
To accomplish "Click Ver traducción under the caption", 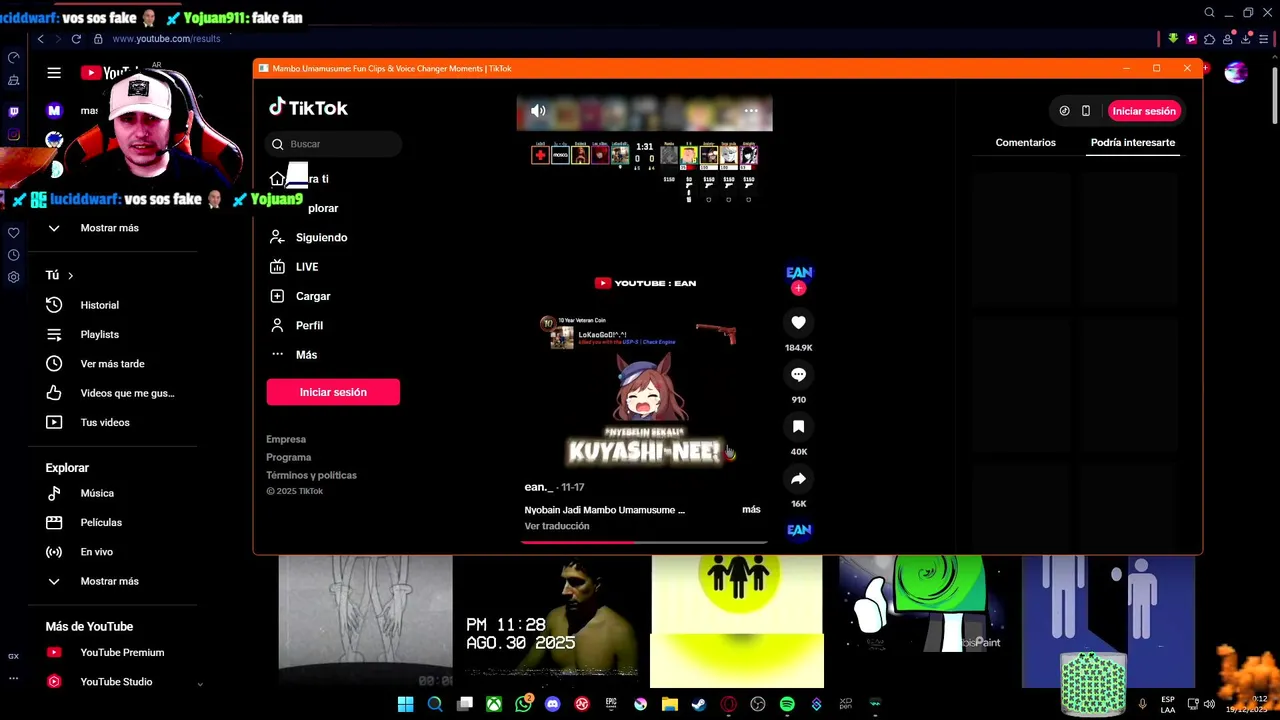I will coord(557,526).
